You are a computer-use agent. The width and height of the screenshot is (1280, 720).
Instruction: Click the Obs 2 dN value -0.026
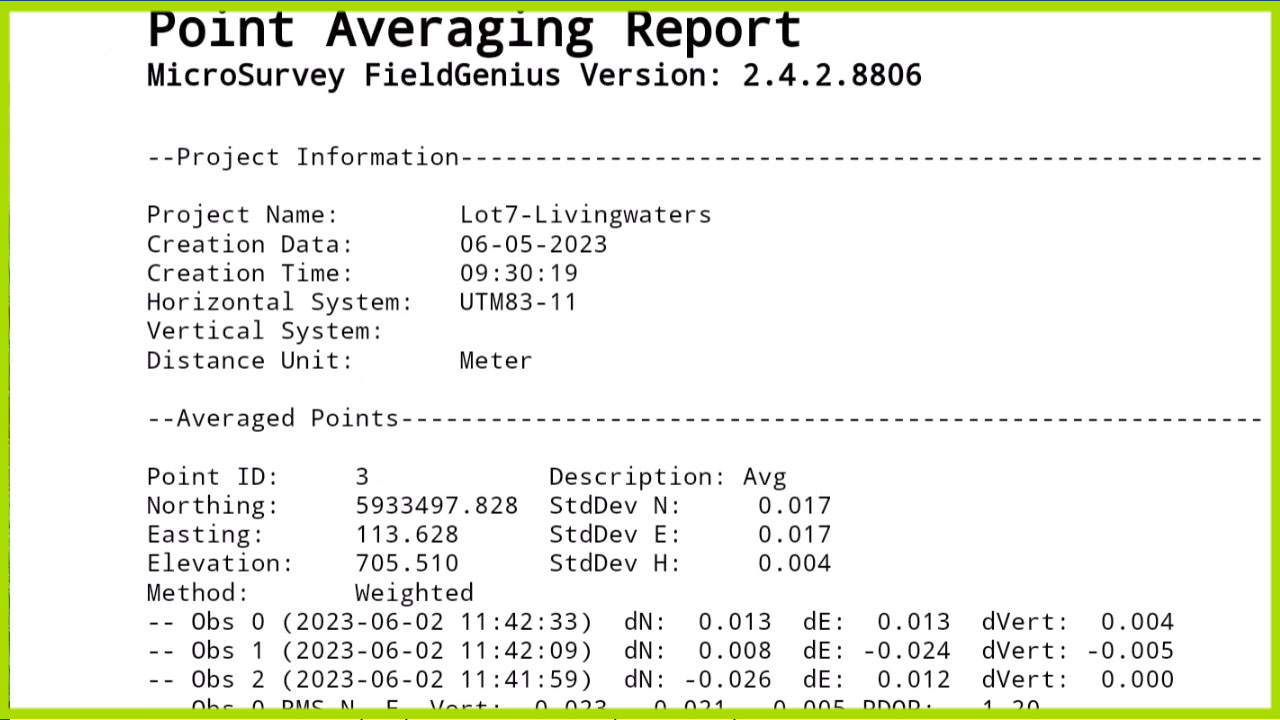coord(727,680)
